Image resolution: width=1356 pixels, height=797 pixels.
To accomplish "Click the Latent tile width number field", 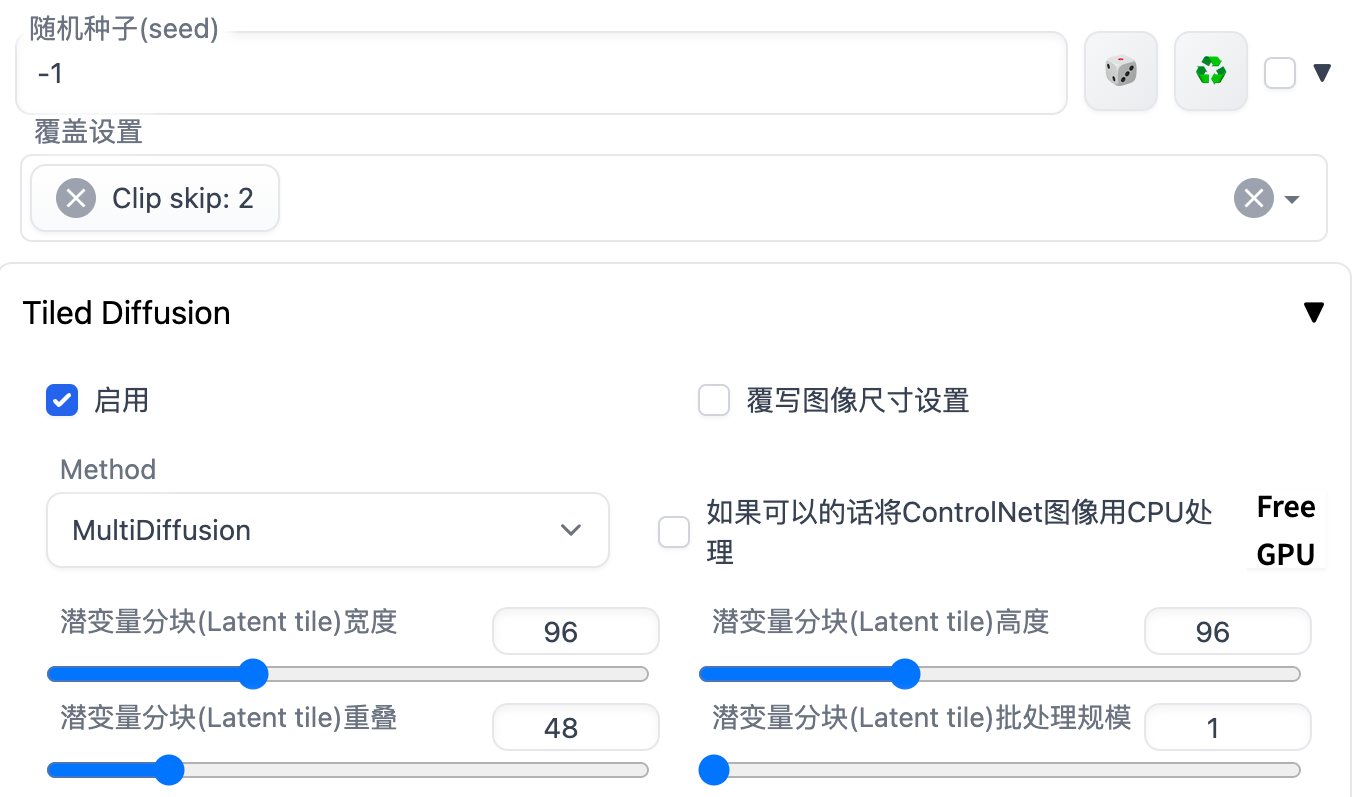I will point(575,632).
